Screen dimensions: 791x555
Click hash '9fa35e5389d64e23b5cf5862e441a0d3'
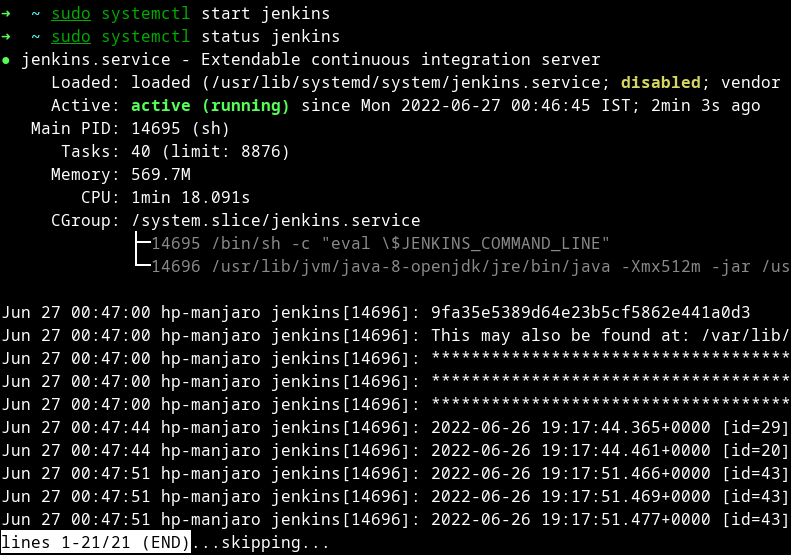[x=591, y=313]
